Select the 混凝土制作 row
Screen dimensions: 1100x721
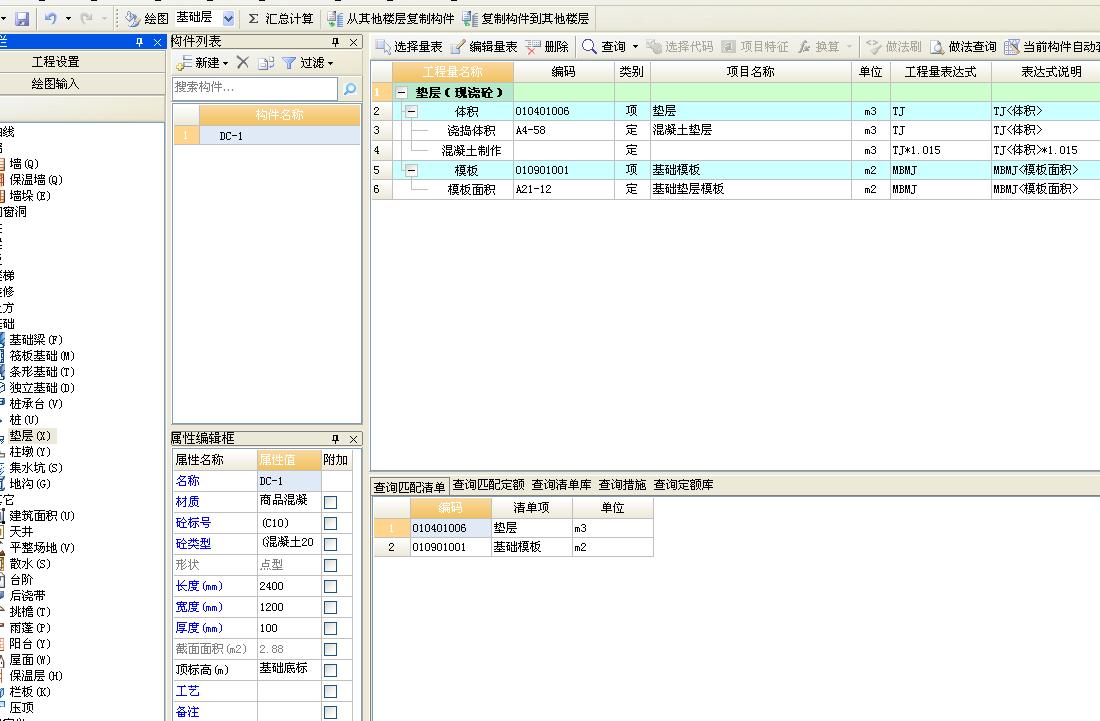tap(736, 150)
